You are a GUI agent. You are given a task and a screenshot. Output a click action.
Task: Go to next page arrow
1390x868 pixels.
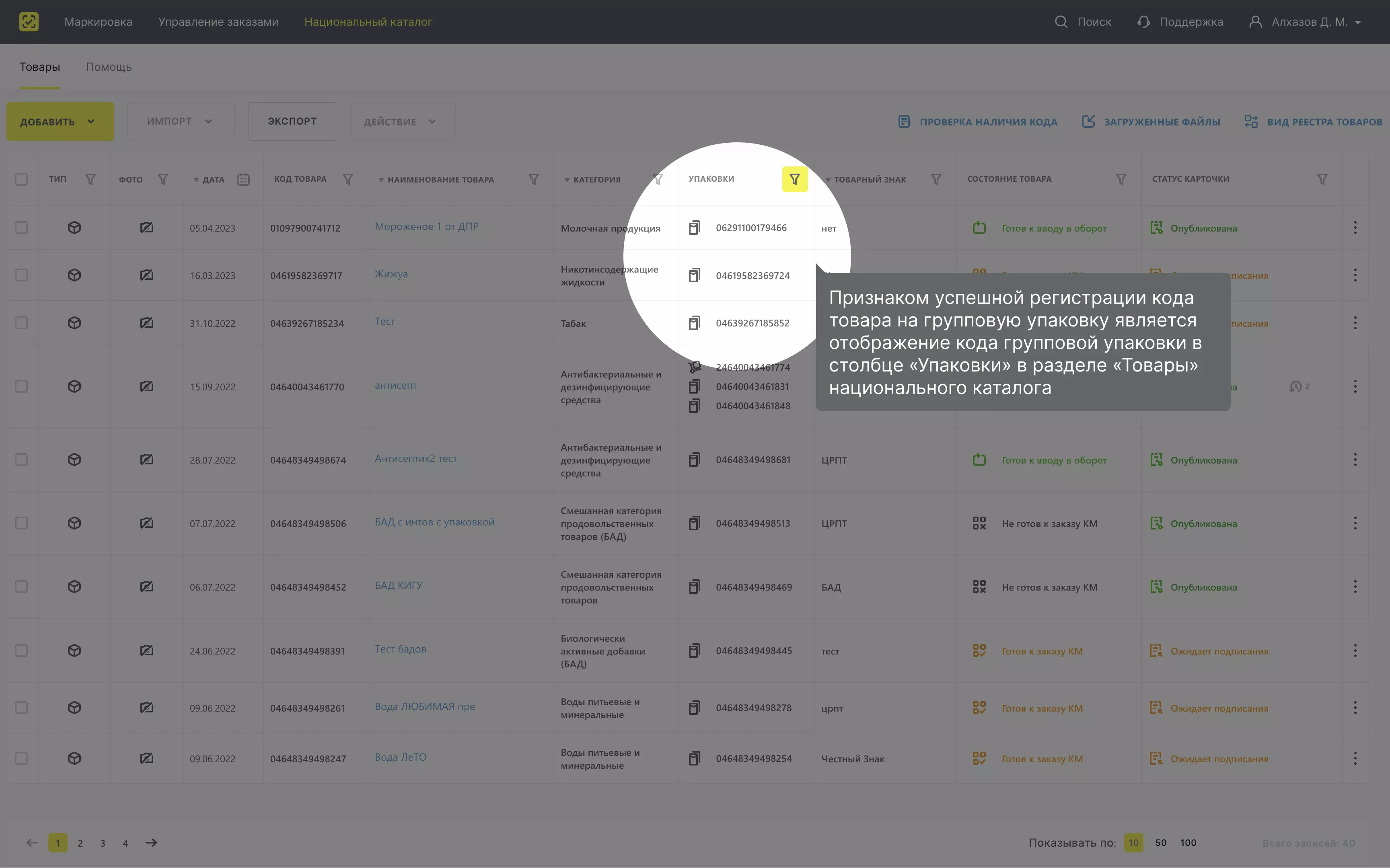[x=151, y=843]
